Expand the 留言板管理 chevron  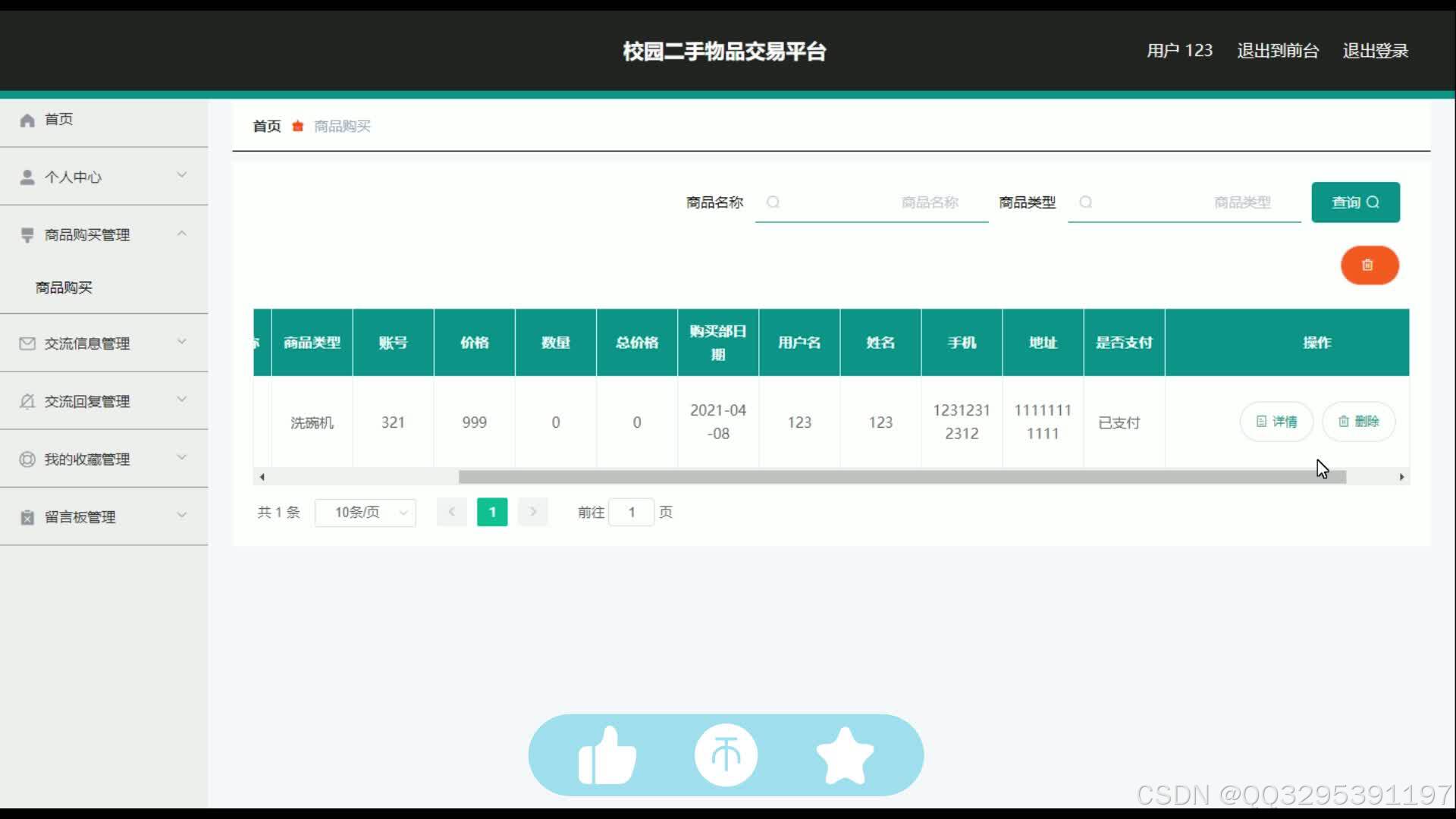(x=182, y=515)
